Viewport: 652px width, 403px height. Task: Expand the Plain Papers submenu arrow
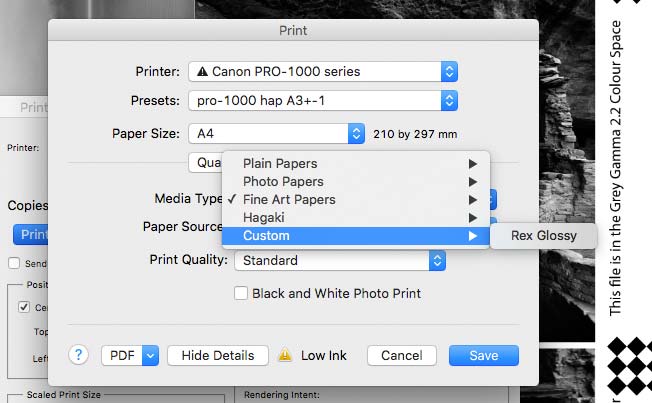pyautogui.click(x=473, y=164)
